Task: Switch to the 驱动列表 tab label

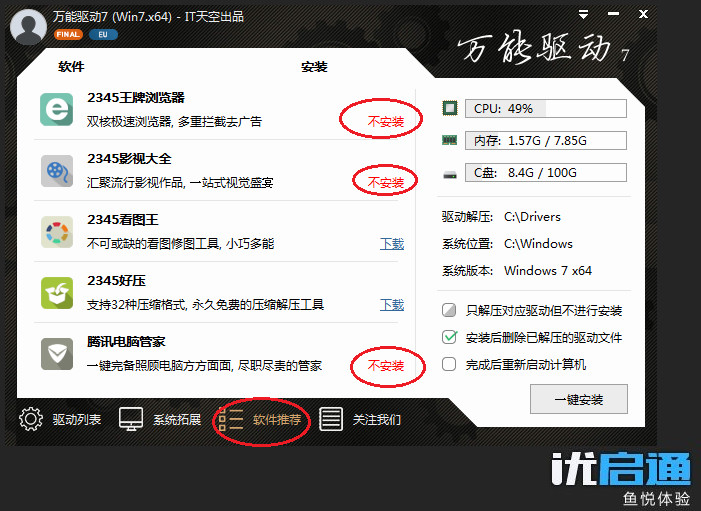Action: click(x=77, y=420)
